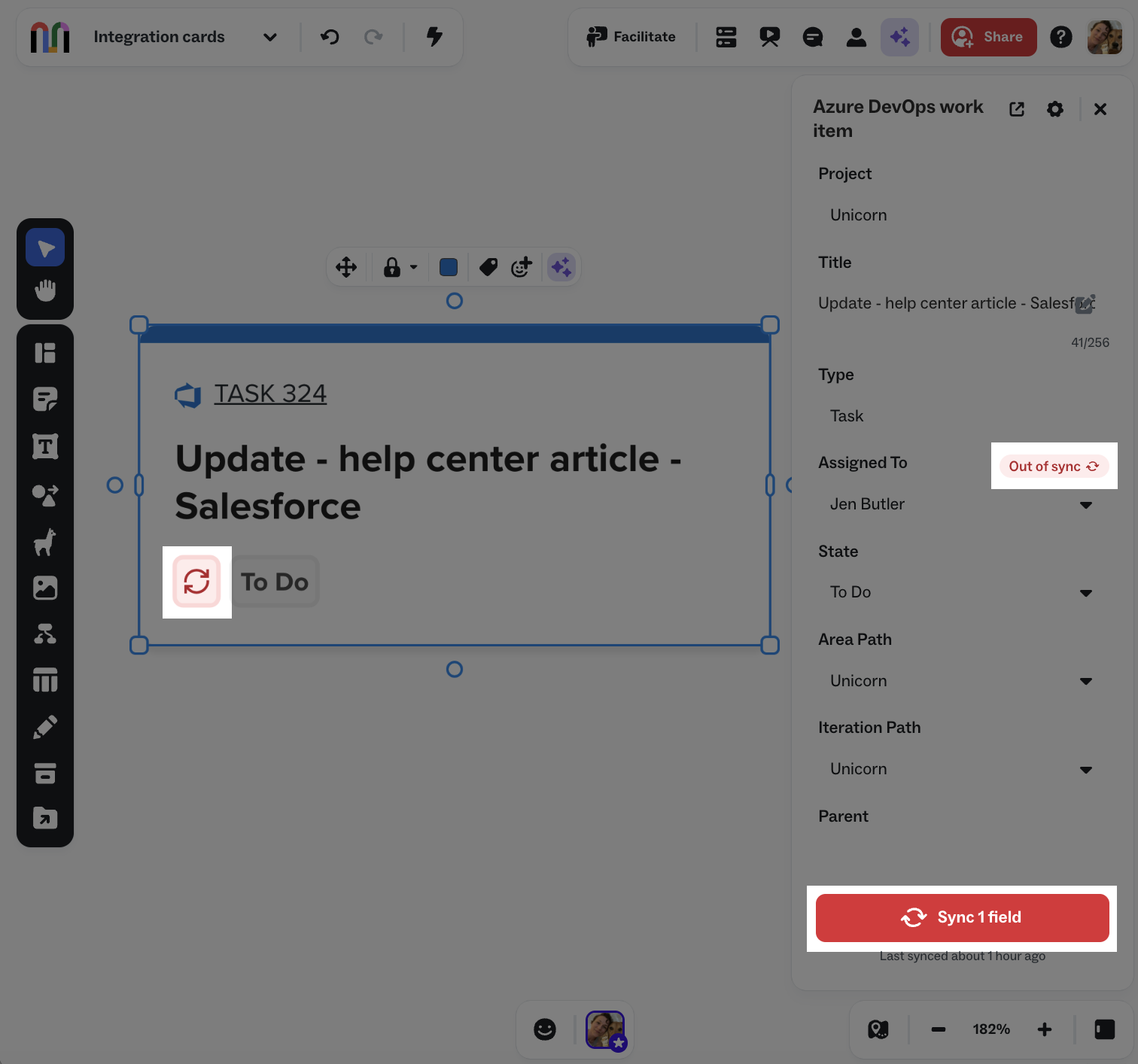1138x1064 pixels.
Task: Open the help question mark
Action: 1061,37
